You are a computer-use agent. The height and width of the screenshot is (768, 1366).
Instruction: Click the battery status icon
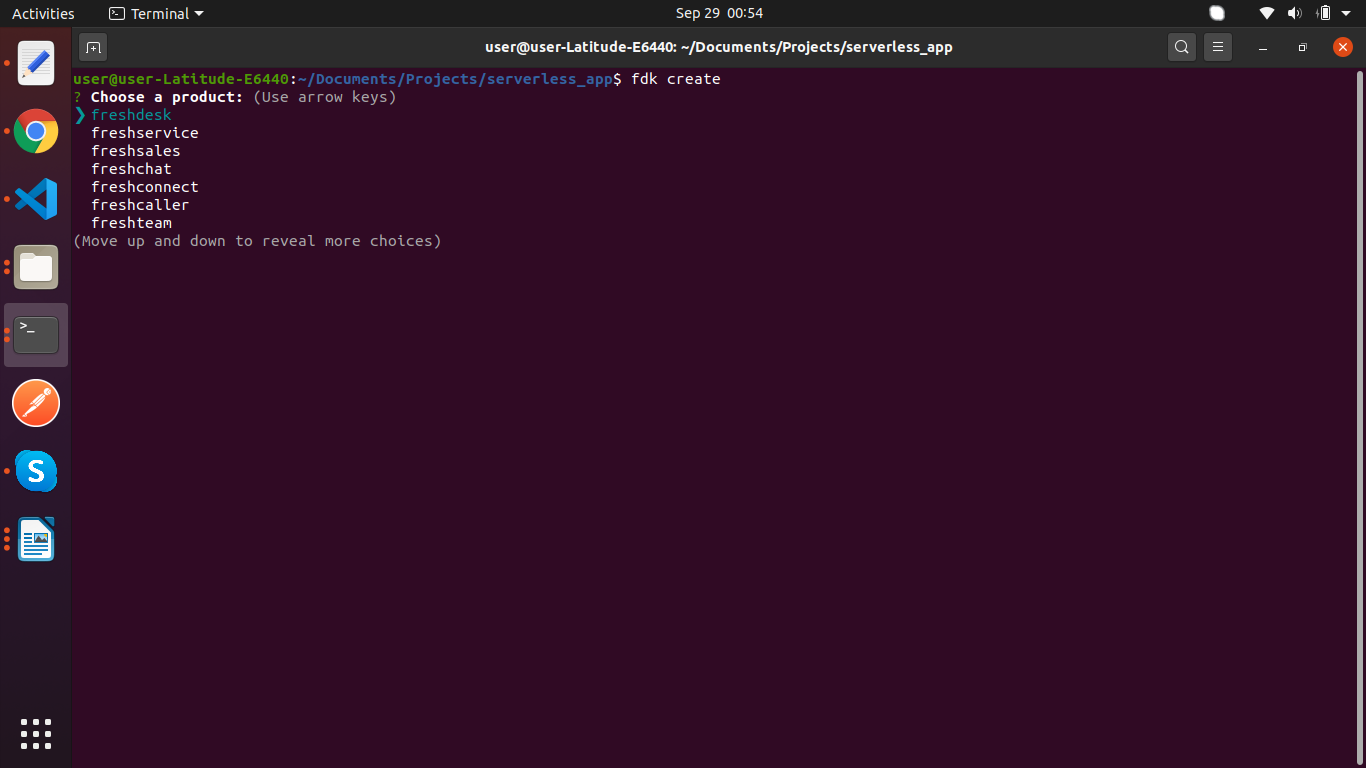1324,13
